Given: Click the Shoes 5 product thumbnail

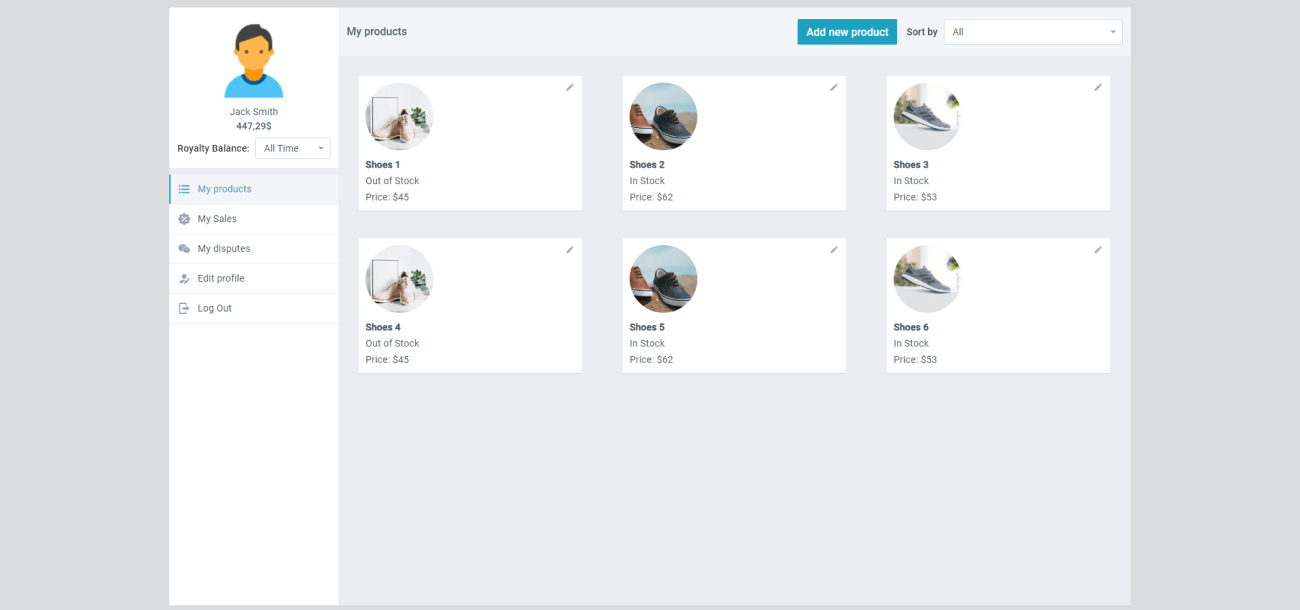Looking at the screenshot, I should pos(663,279).
